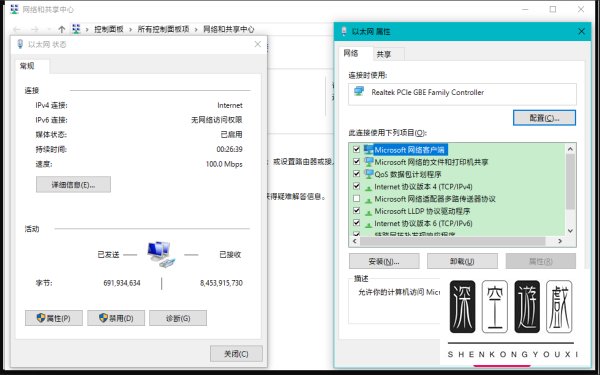Maximize the Network and Sharing Center window
Viewport: 600px width, 375px height.
[x=553, y=9]
